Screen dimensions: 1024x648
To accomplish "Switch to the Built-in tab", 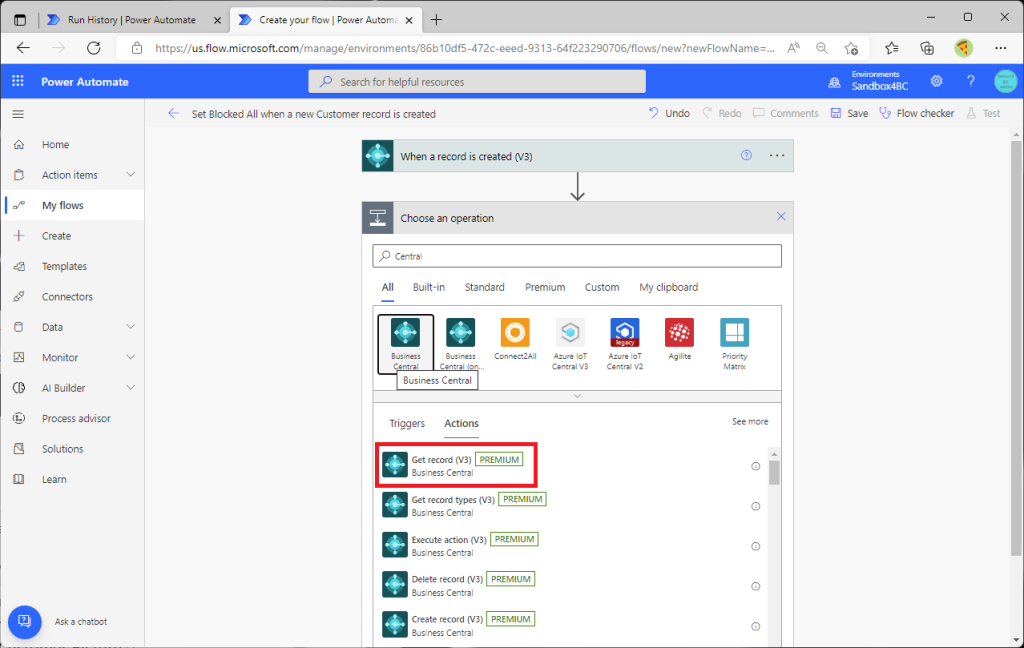I will [428, 287].
